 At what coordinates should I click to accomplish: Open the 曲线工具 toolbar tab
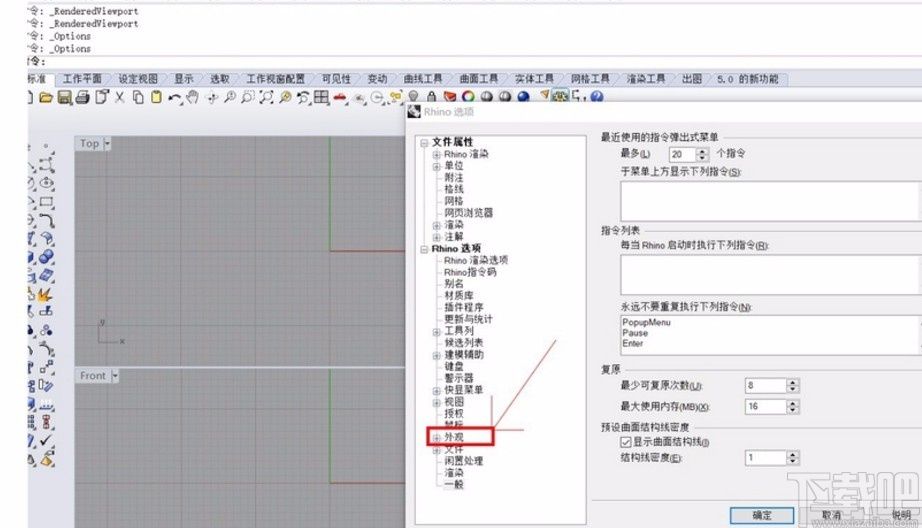pyautogui.click(x=422, y=79)
